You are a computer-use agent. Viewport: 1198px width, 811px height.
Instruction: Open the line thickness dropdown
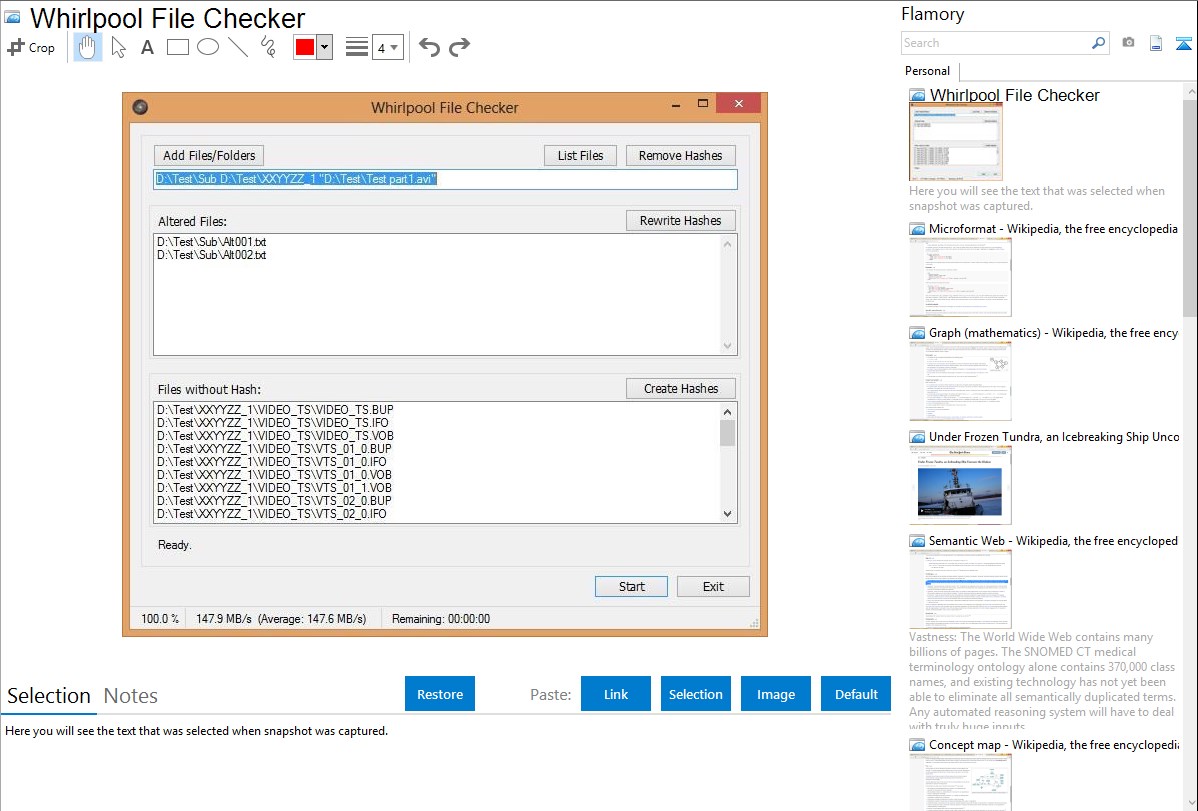387,47
